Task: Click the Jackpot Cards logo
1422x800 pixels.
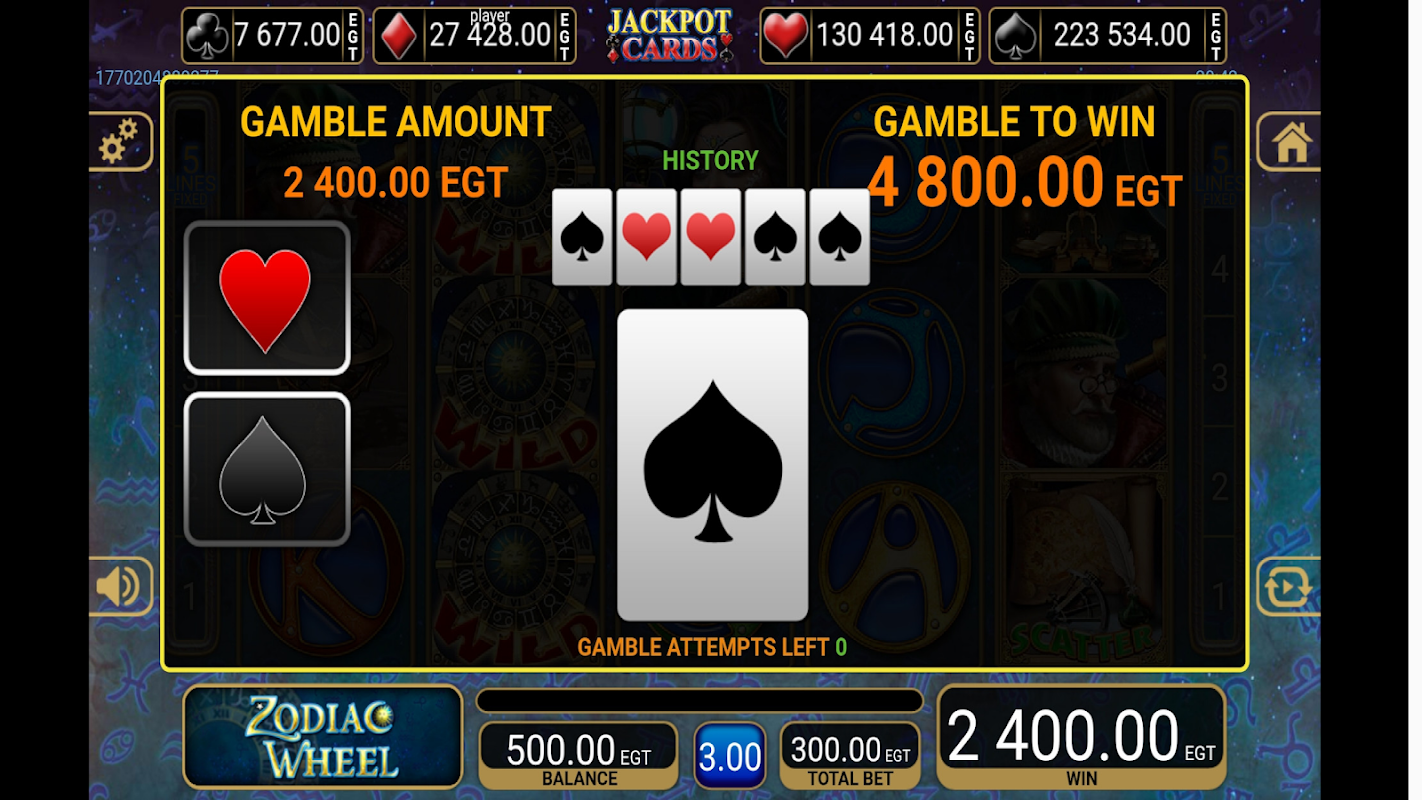Action: coord(669,36)
